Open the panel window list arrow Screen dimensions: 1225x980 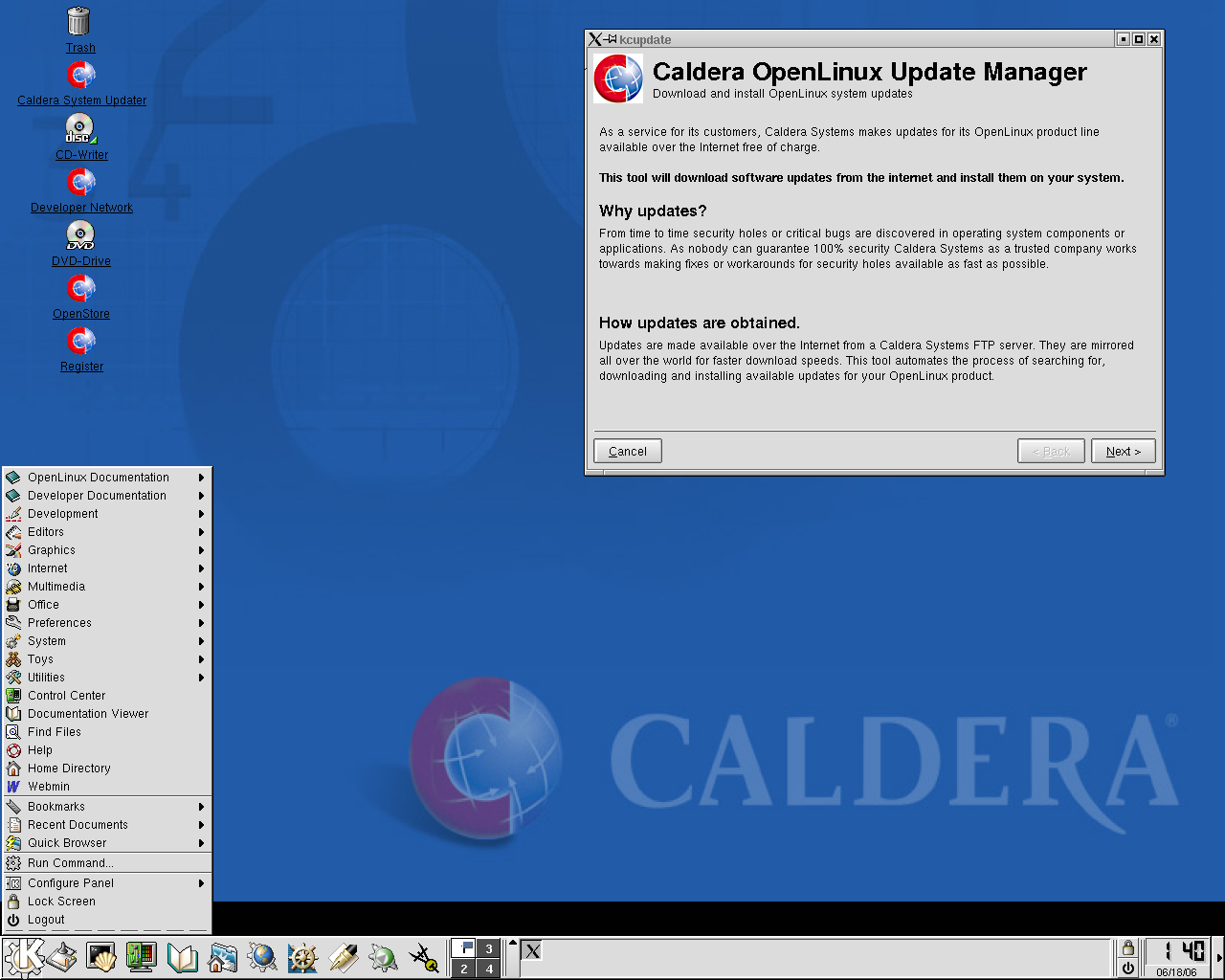(512, 943)
